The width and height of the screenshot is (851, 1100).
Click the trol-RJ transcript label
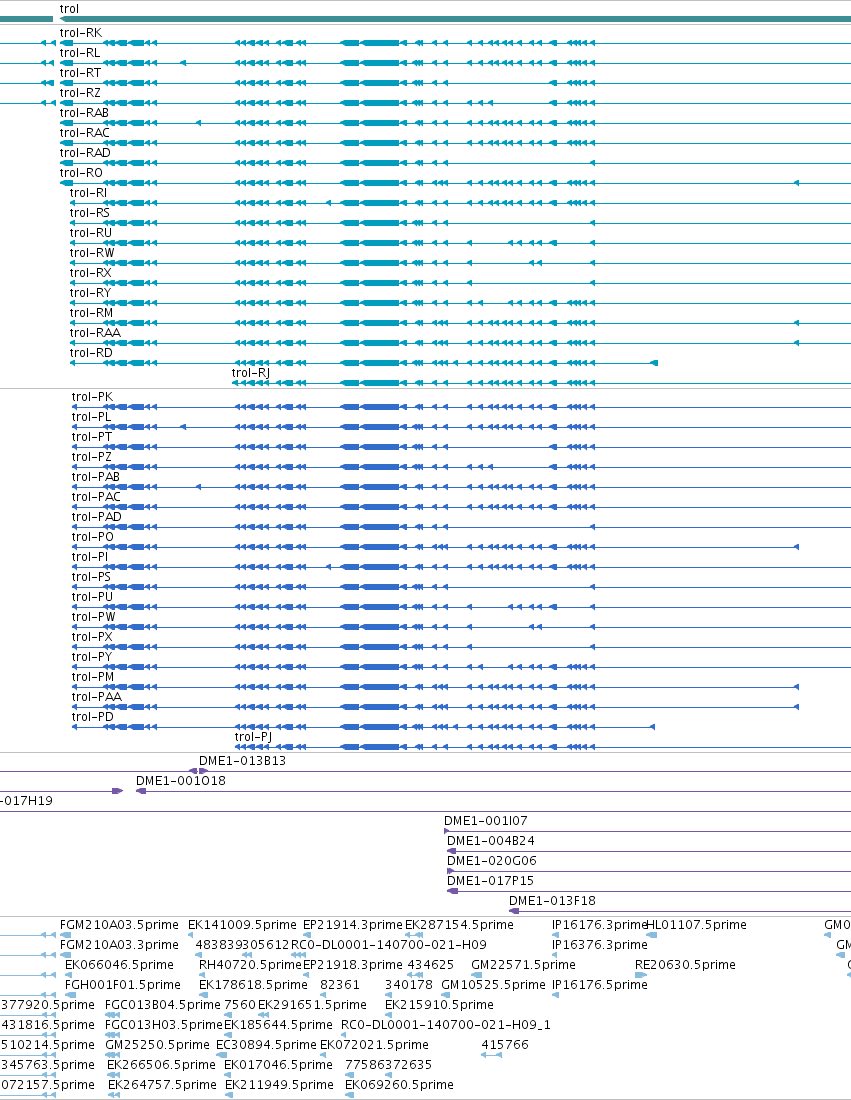(x=250, y=373)
